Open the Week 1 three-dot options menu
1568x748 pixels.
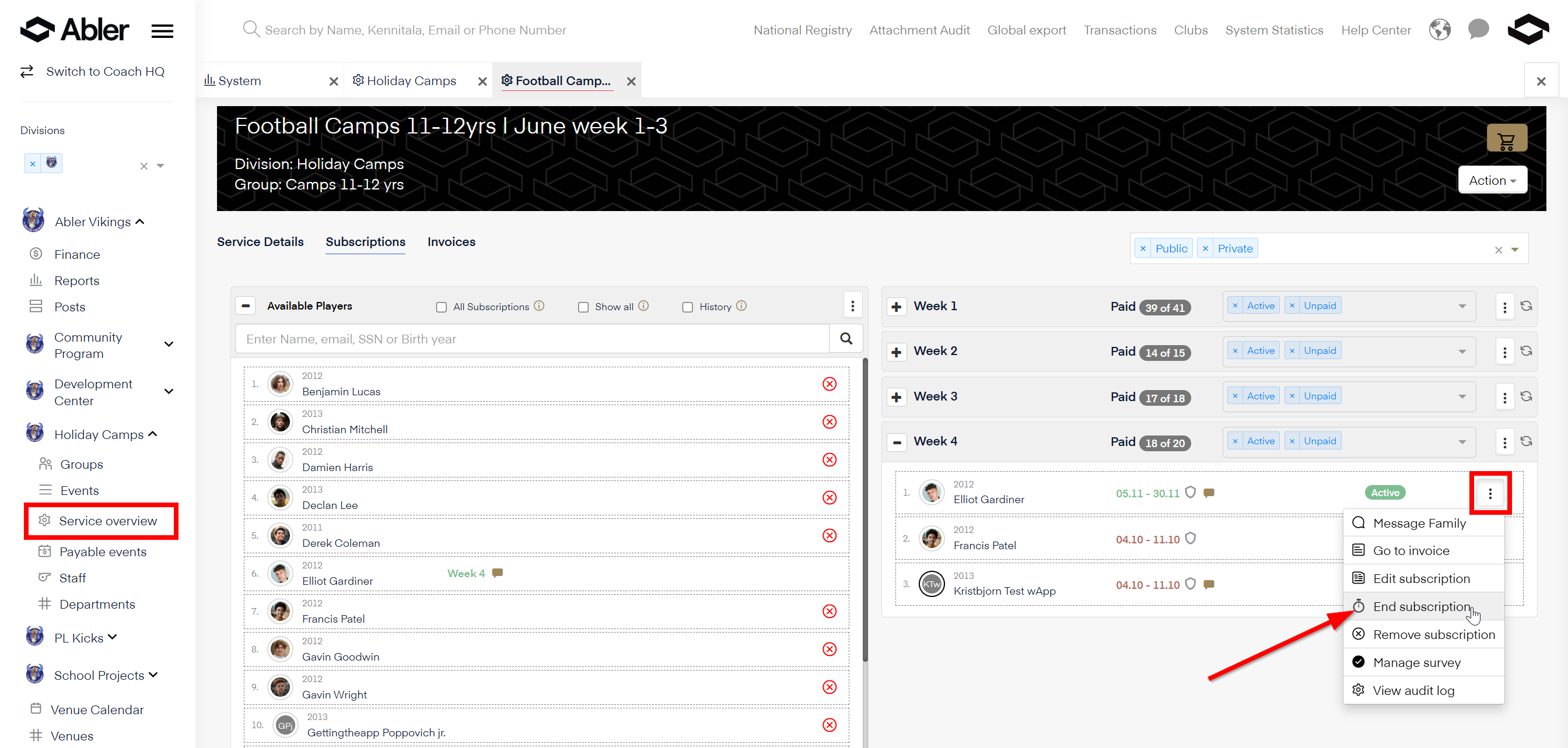[1504, 307]
